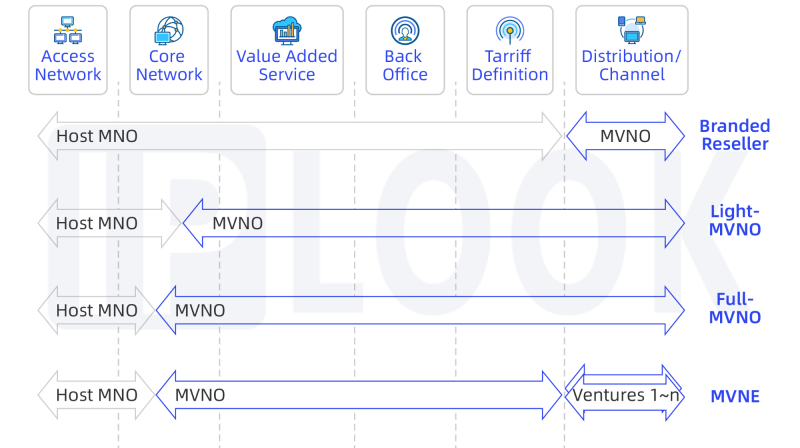
Task: Click the Access Network icon
Action: pyautogui.click(x=68, y=30)
